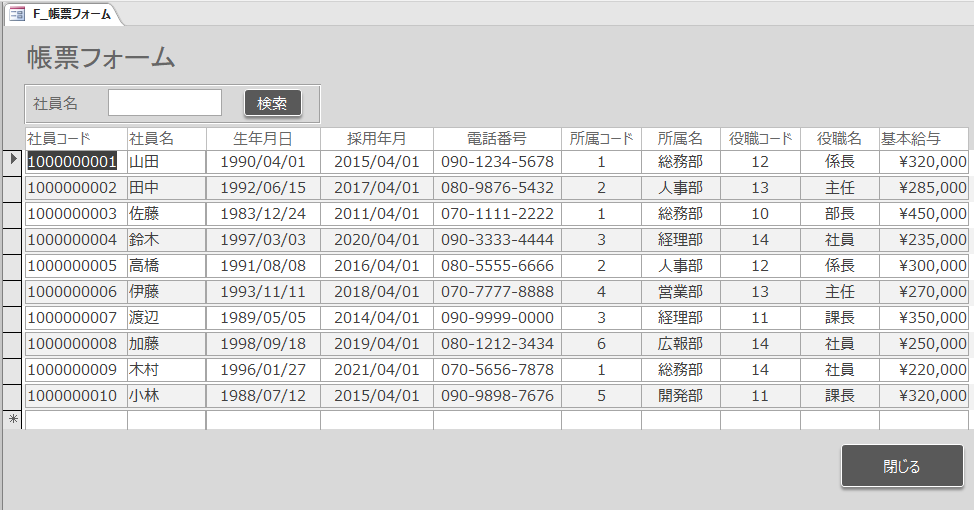Image resolution: width=974 pixels, height=510 pixels.
Task: Click empty 社員コード cell in new row
Action: [76, 420]
